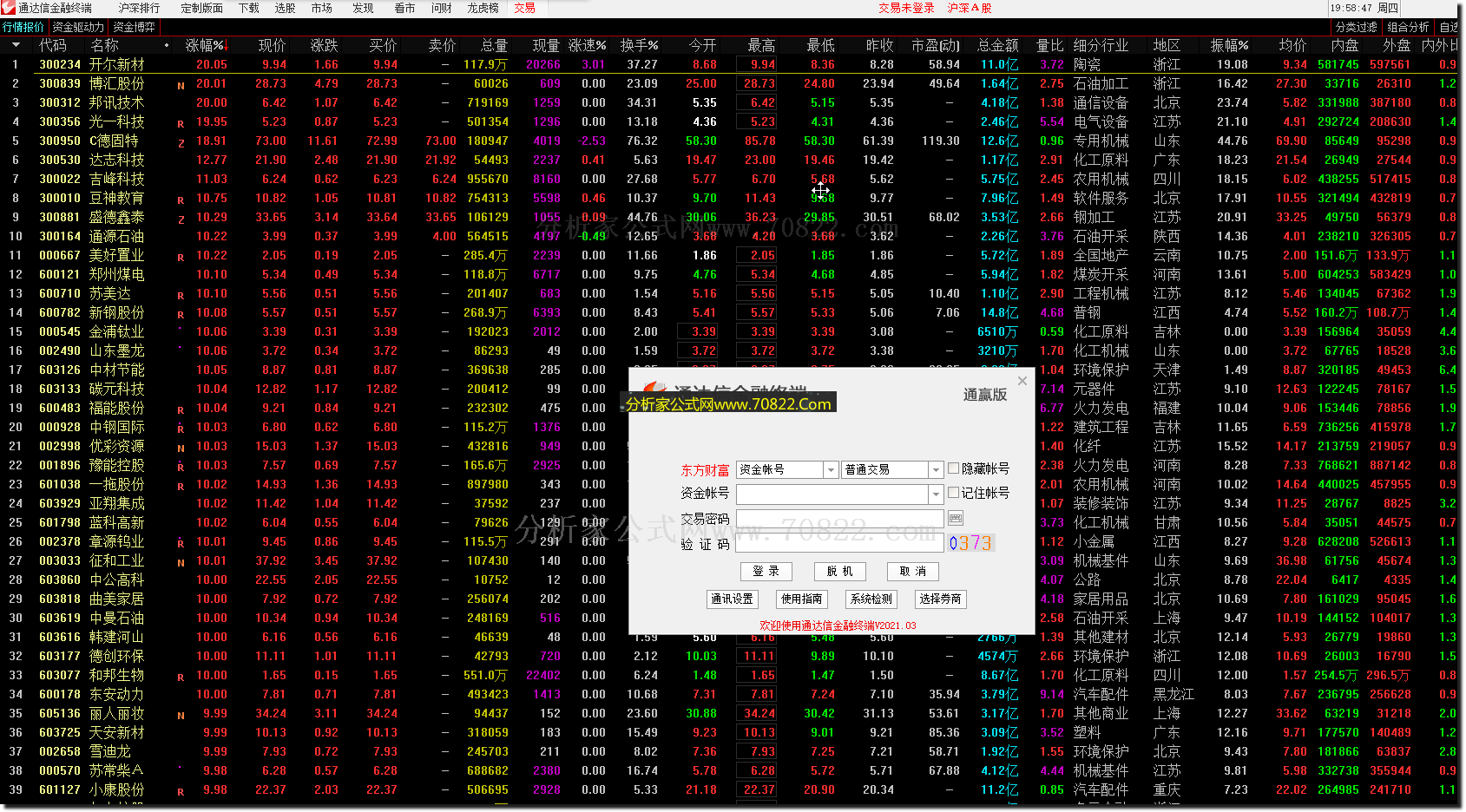
Task: Click the clock showing 19:58:47
Action: click(1351, 8)
